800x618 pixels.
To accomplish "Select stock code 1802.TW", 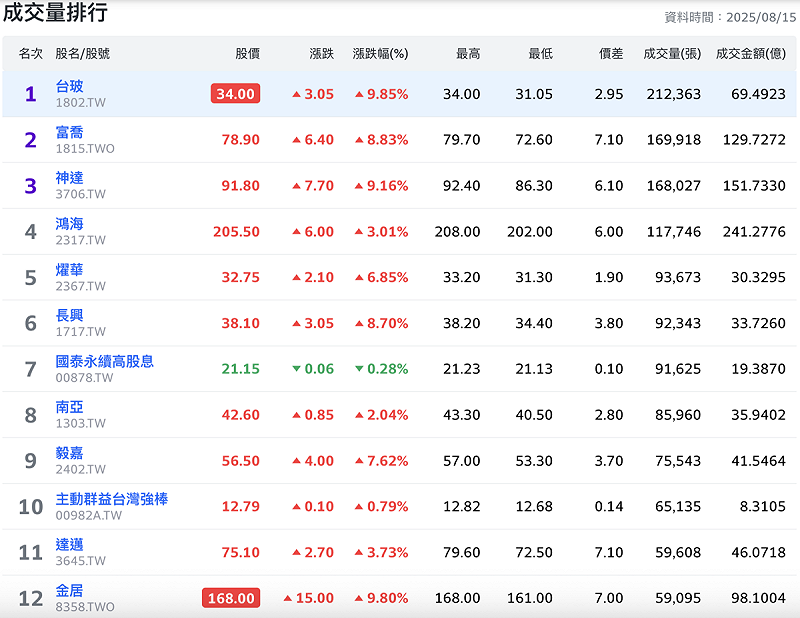I will (x=81, y=103).
